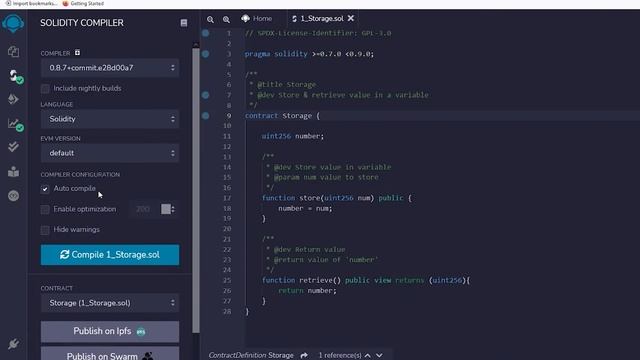
Task: Go to previous reference arrow
Action: pyautogui.click(x=368, y=355)
